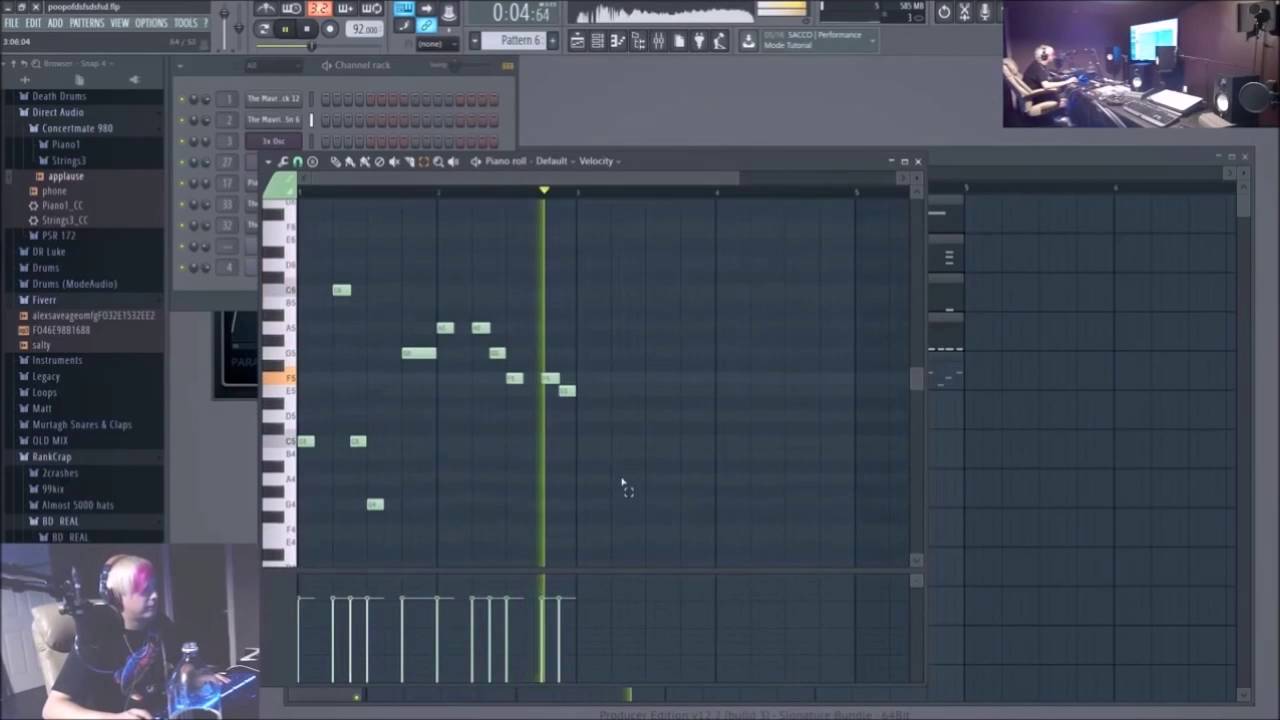1280x720 pixels.
Task: Click the speaker playback tool in piano roll toolbar
Action: pos(453,161)
